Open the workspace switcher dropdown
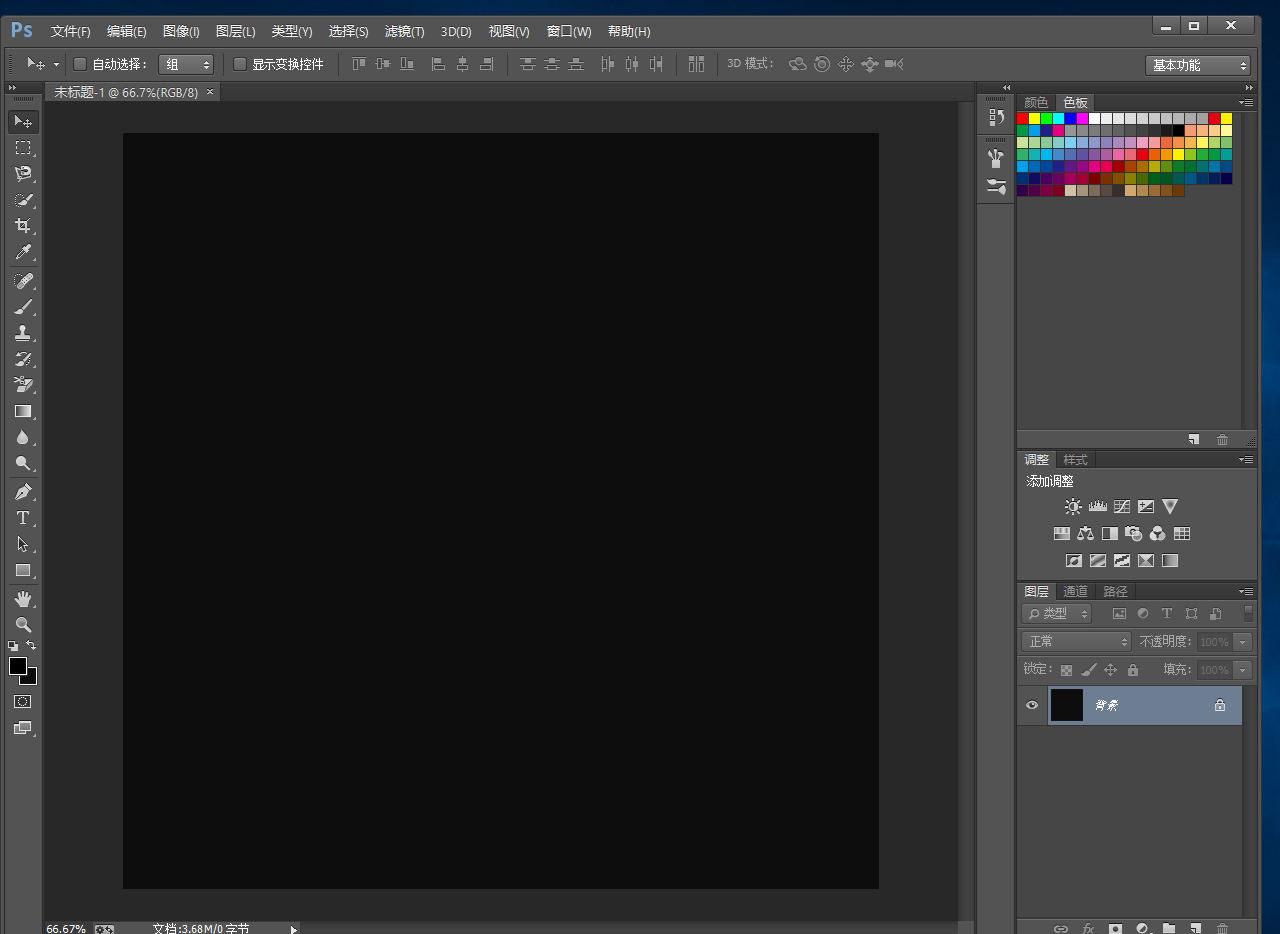1280x934 pixels. (x=1198, y=65)
